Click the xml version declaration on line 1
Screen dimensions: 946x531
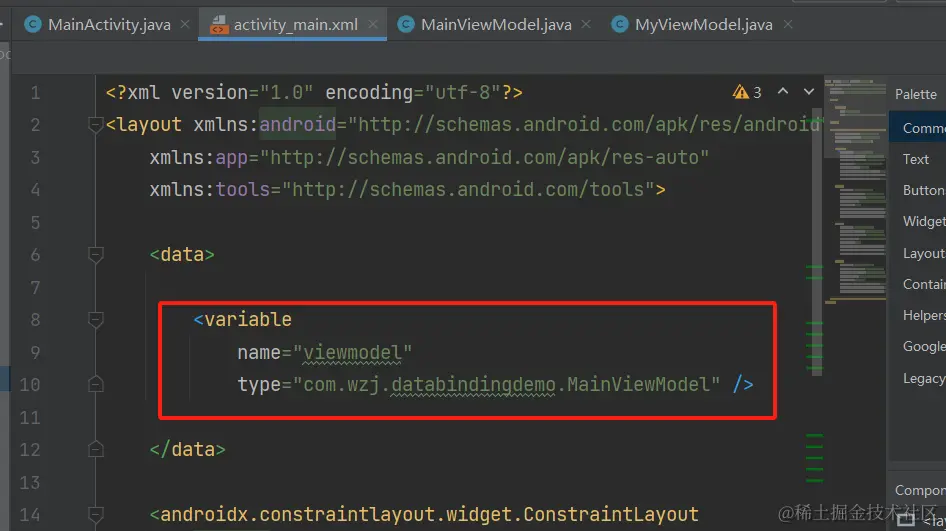click(x=314, y=92)
